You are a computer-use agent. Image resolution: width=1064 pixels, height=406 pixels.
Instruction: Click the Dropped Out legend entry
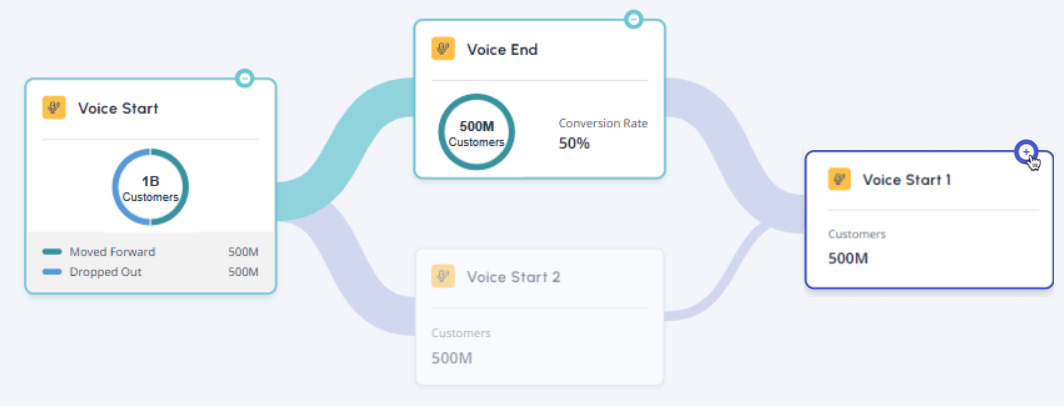coord(151,272)
